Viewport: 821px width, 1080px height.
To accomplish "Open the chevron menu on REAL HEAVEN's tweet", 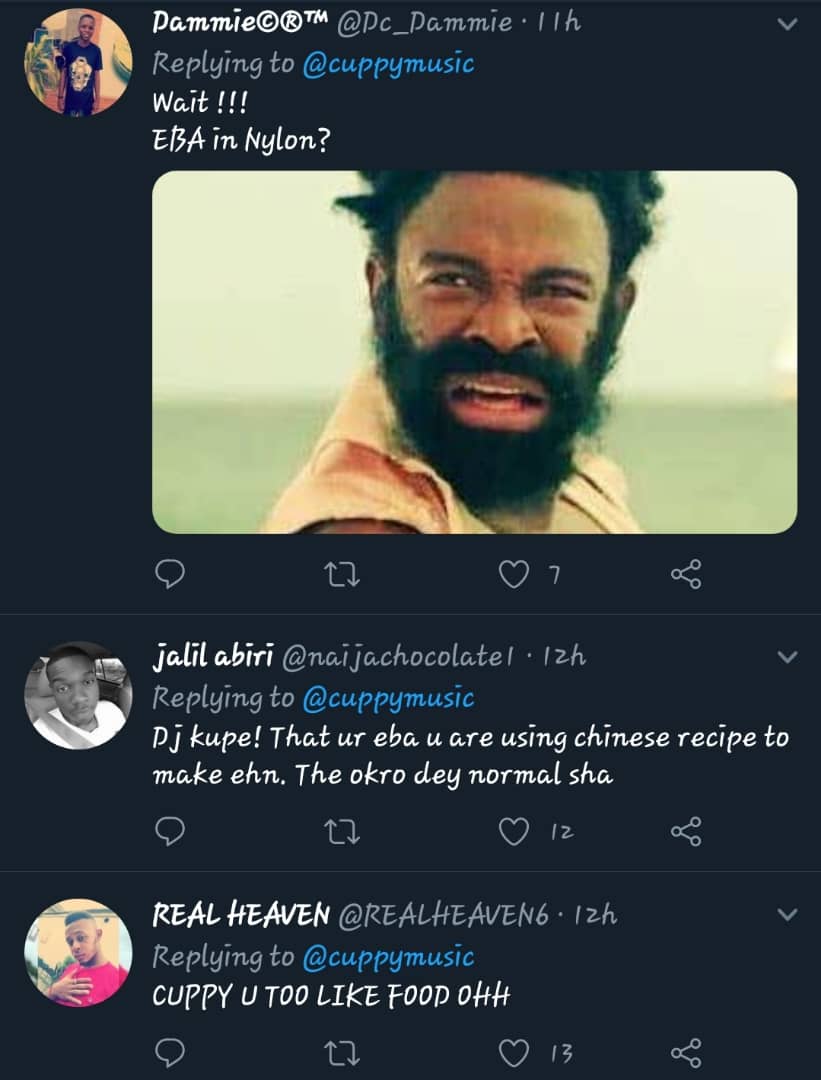I will coord(788,914).
